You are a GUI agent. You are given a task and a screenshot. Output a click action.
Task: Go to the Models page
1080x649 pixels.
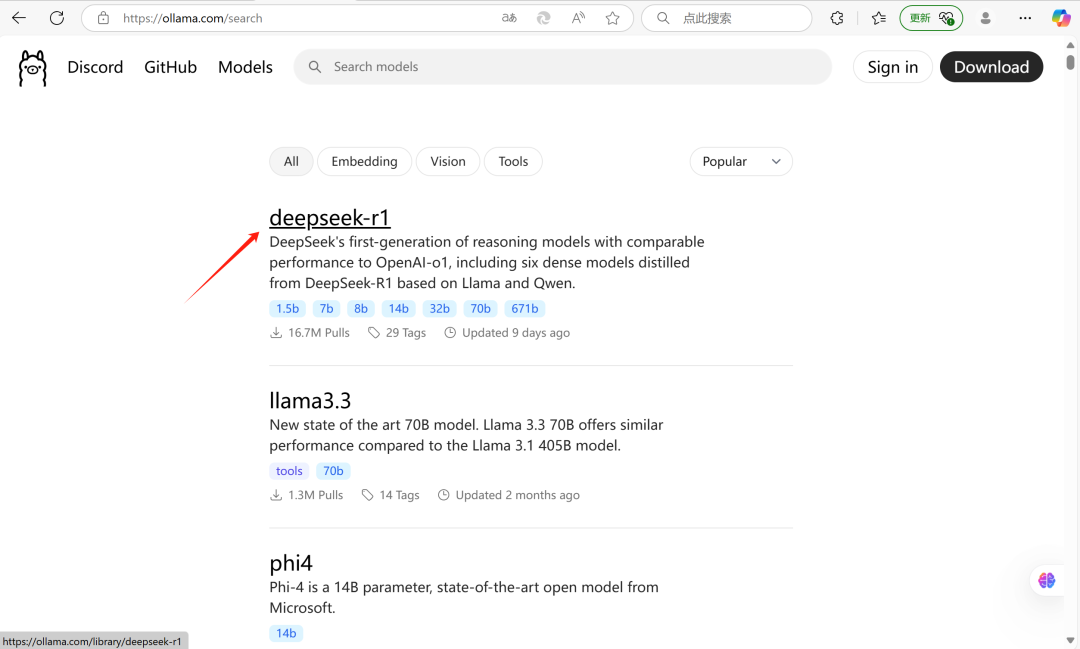click(245, 67)
